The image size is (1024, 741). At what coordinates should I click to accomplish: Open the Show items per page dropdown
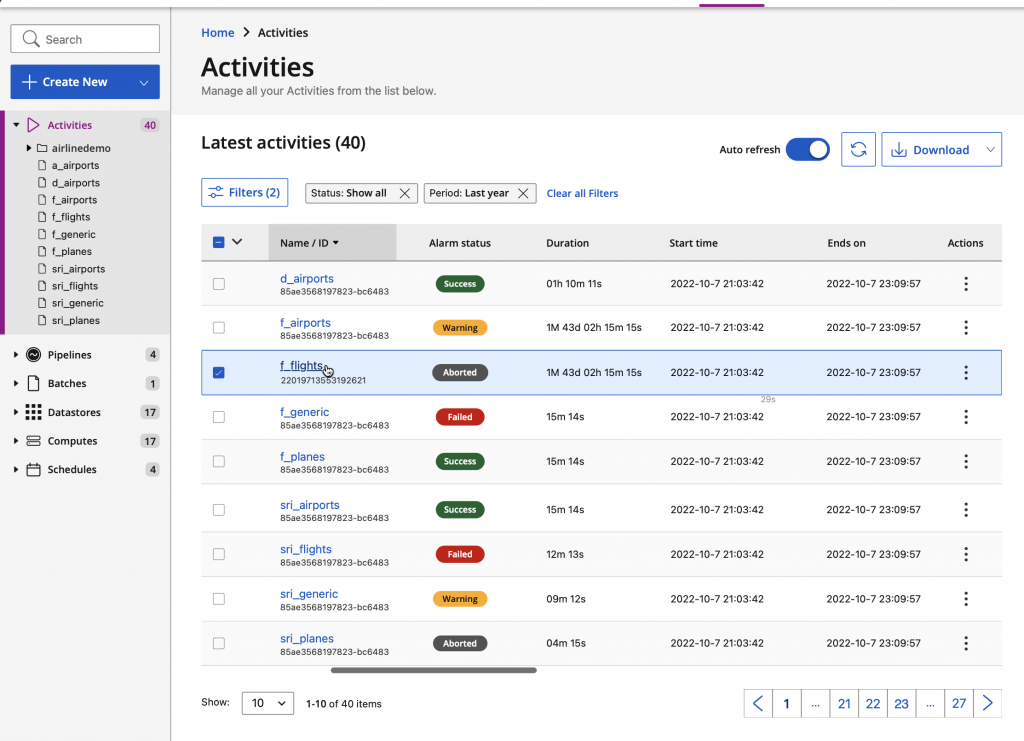pos(267,703)
